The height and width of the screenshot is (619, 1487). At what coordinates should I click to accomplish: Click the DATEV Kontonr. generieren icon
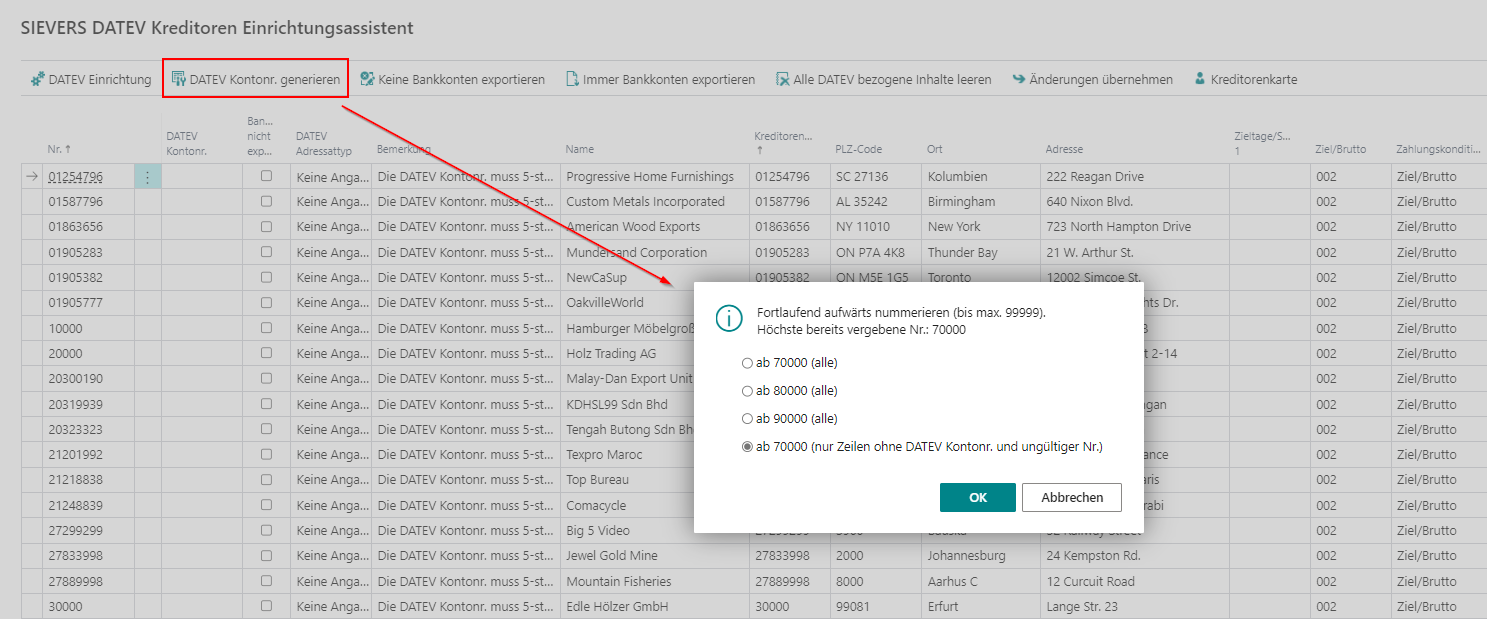pyautogui.click(x=179, y=79)
